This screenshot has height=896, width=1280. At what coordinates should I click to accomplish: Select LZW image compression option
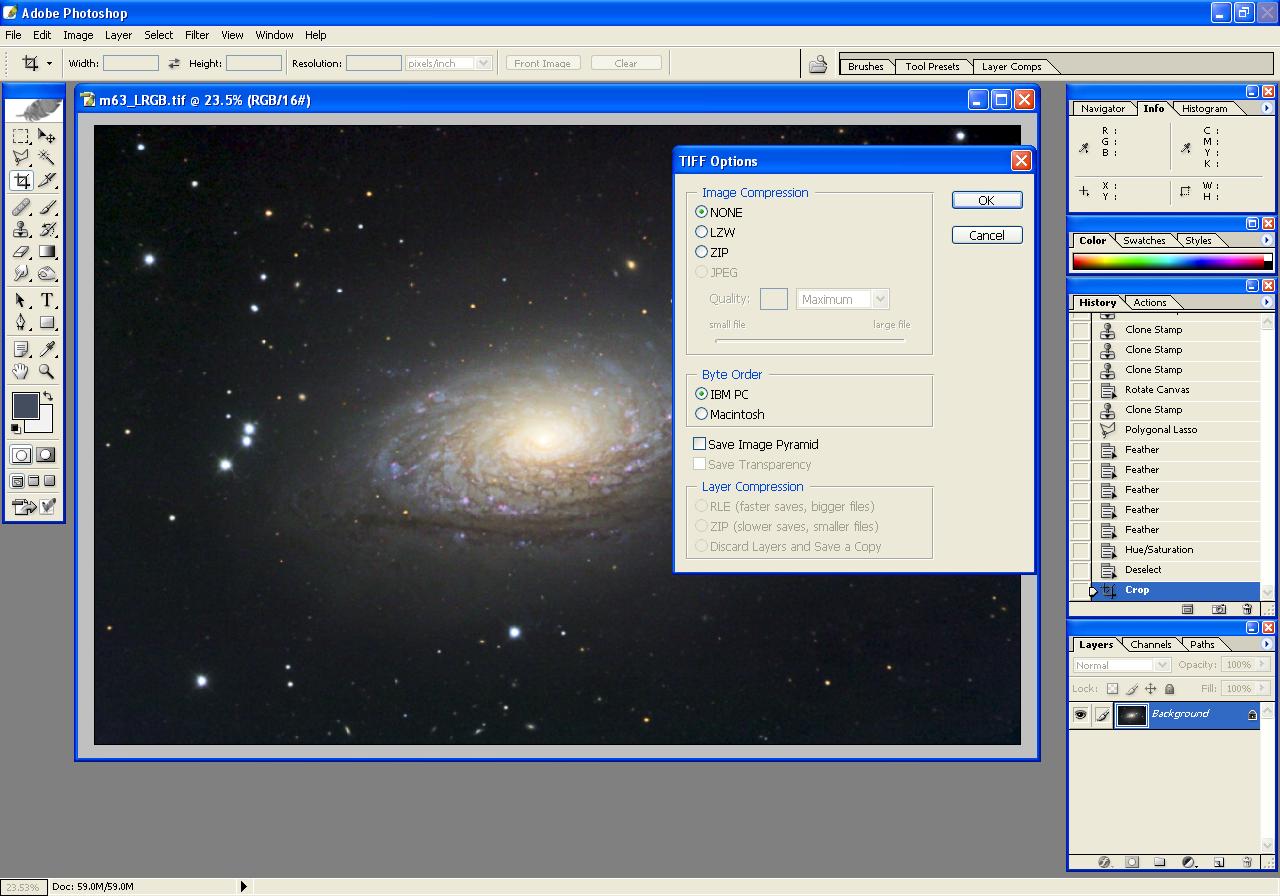pyautogui.click(x=702, y=232)
